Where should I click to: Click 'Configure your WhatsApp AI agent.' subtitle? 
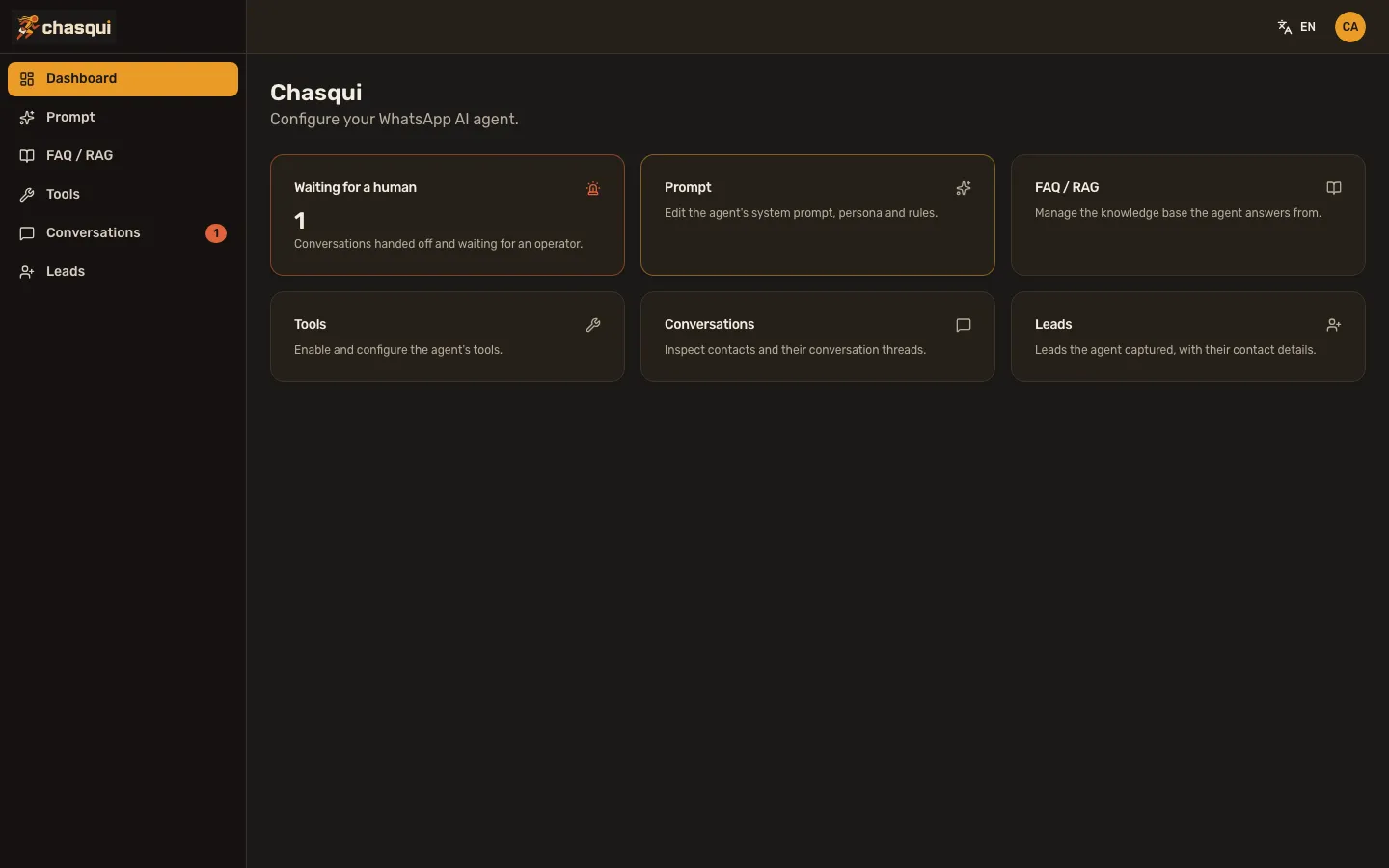[x=395, y=120]
